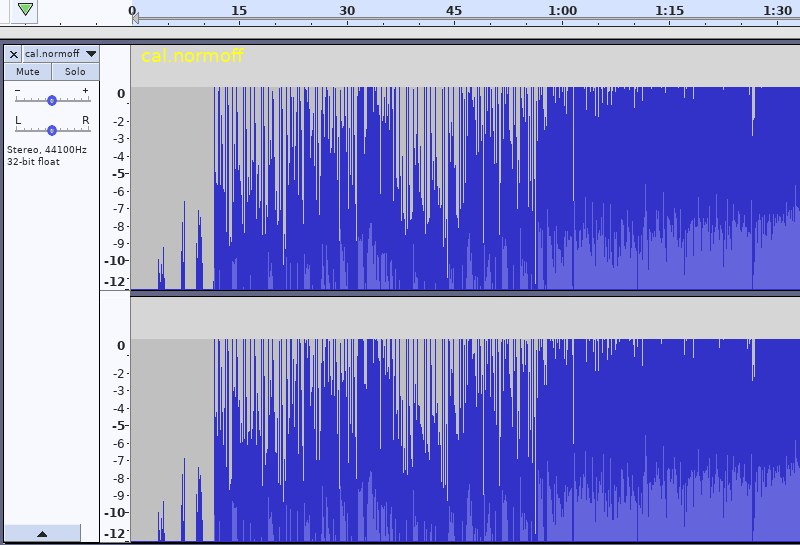Click the pan slider R label
The height and width of the screenshot is (545, 800).
pyautogui.click(x=86, y=120)
